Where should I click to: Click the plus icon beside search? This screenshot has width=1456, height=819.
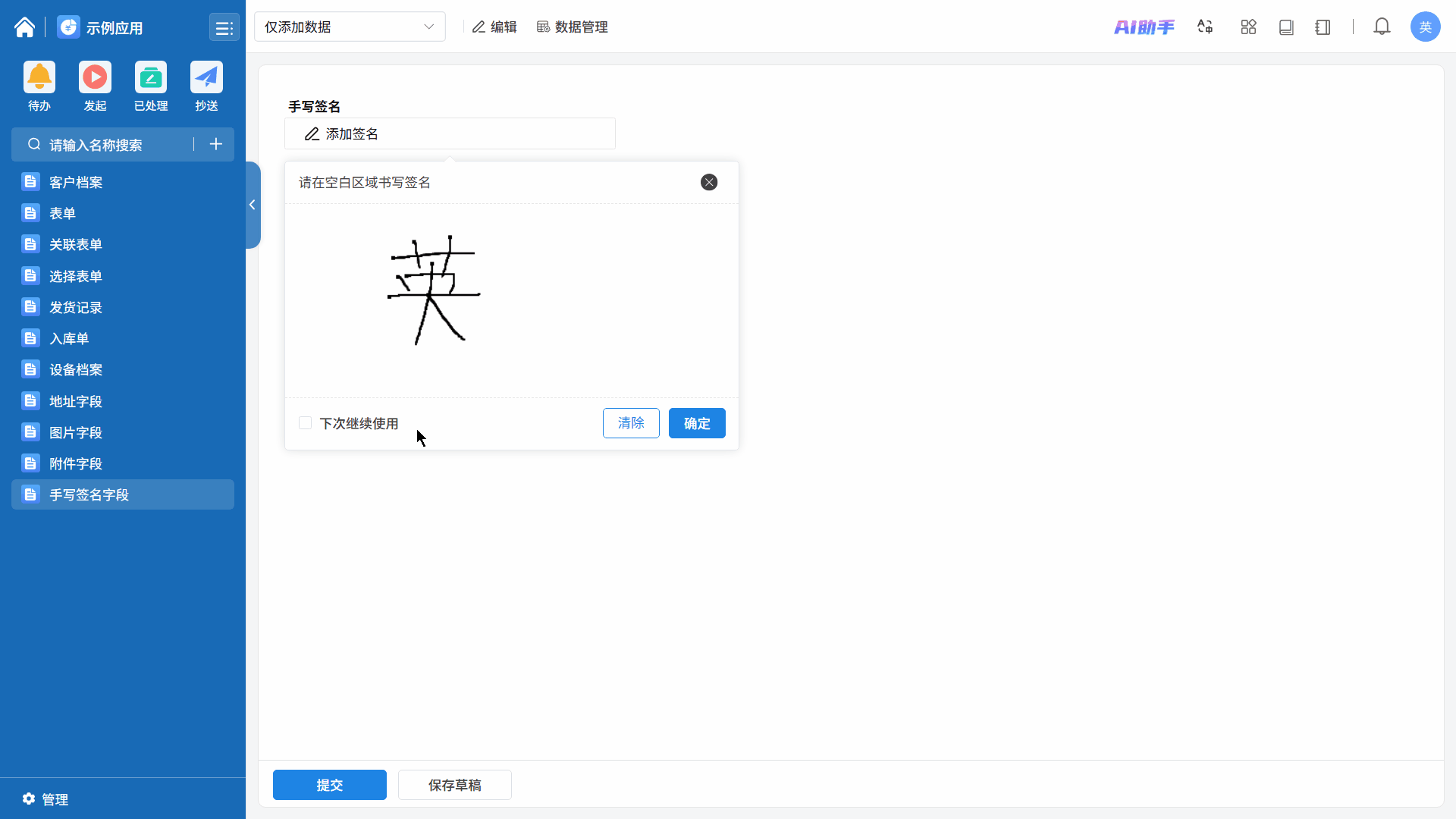[x=216, y=144]
